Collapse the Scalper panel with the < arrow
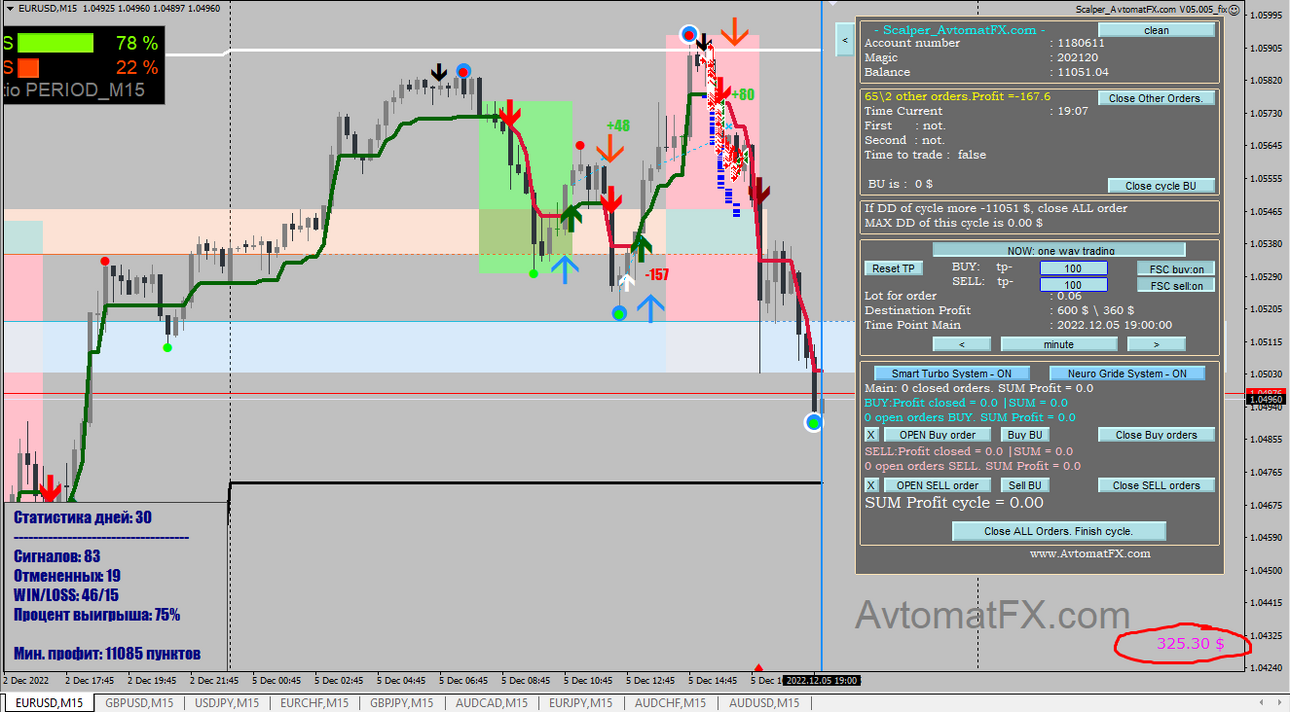This screenshot has width=1290, height=712. pyautogui.click(x=844, y=40)
